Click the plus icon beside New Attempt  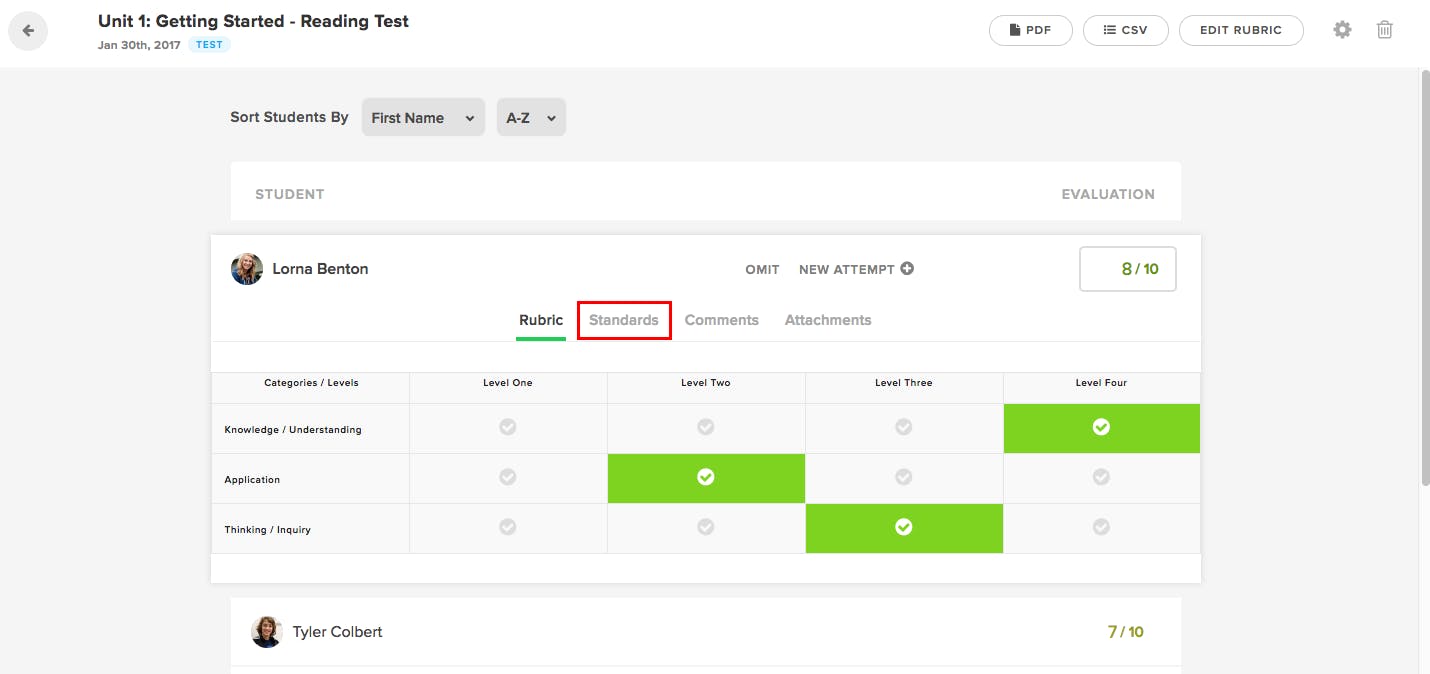pos(907,268)
